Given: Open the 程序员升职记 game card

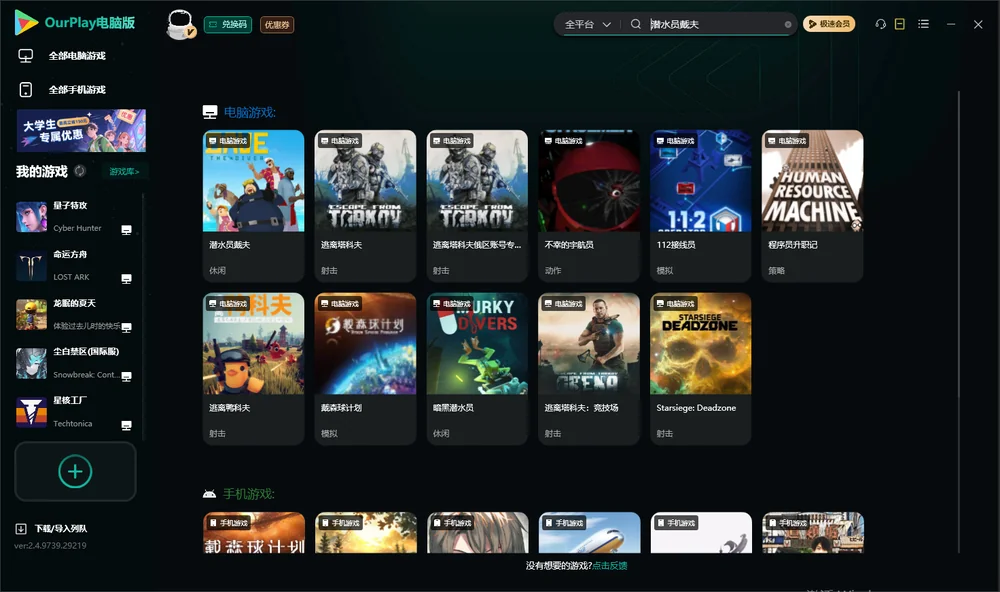Looking at the screenshot, I should click(x=812, y=205).
